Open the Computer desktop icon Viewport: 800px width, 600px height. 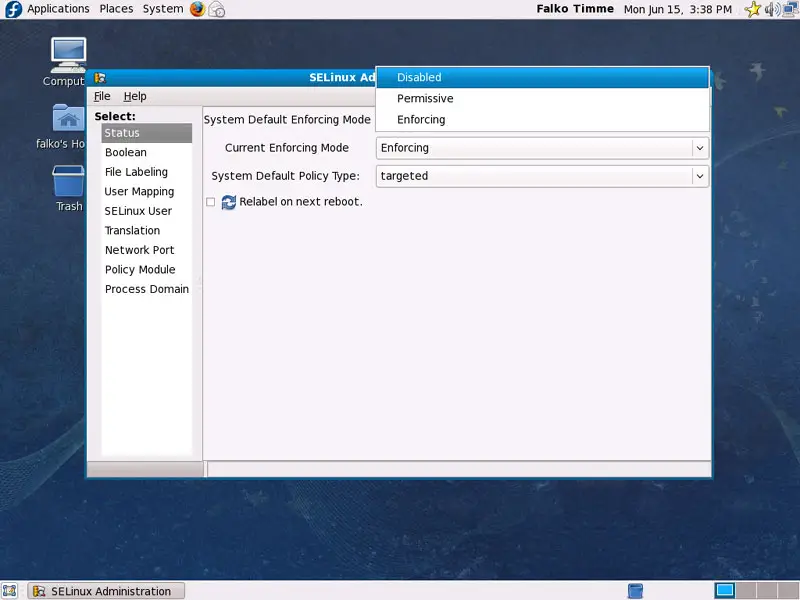(68, 55)
